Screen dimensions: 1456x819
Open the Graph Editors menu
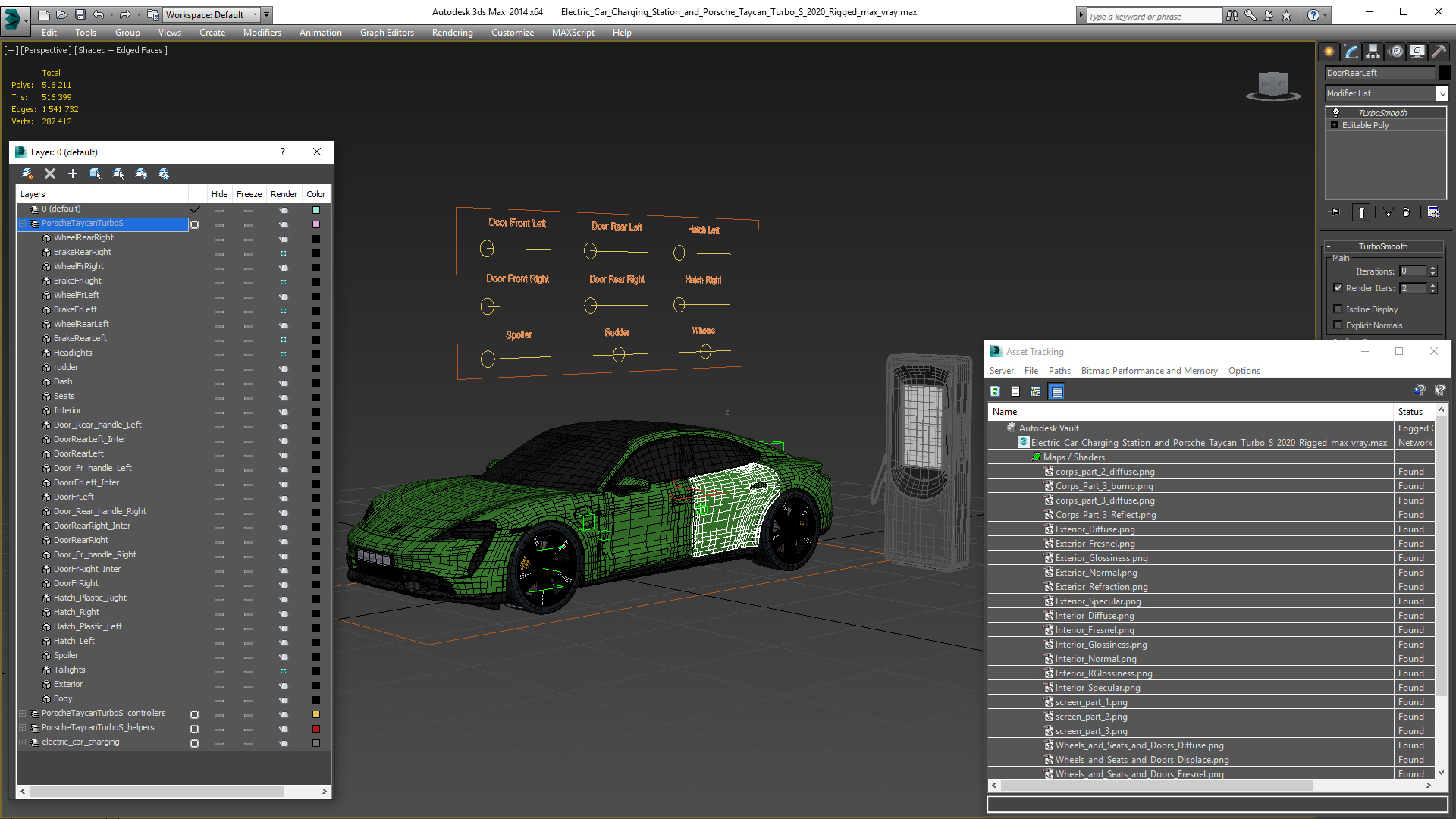click(x=387, y=33)
